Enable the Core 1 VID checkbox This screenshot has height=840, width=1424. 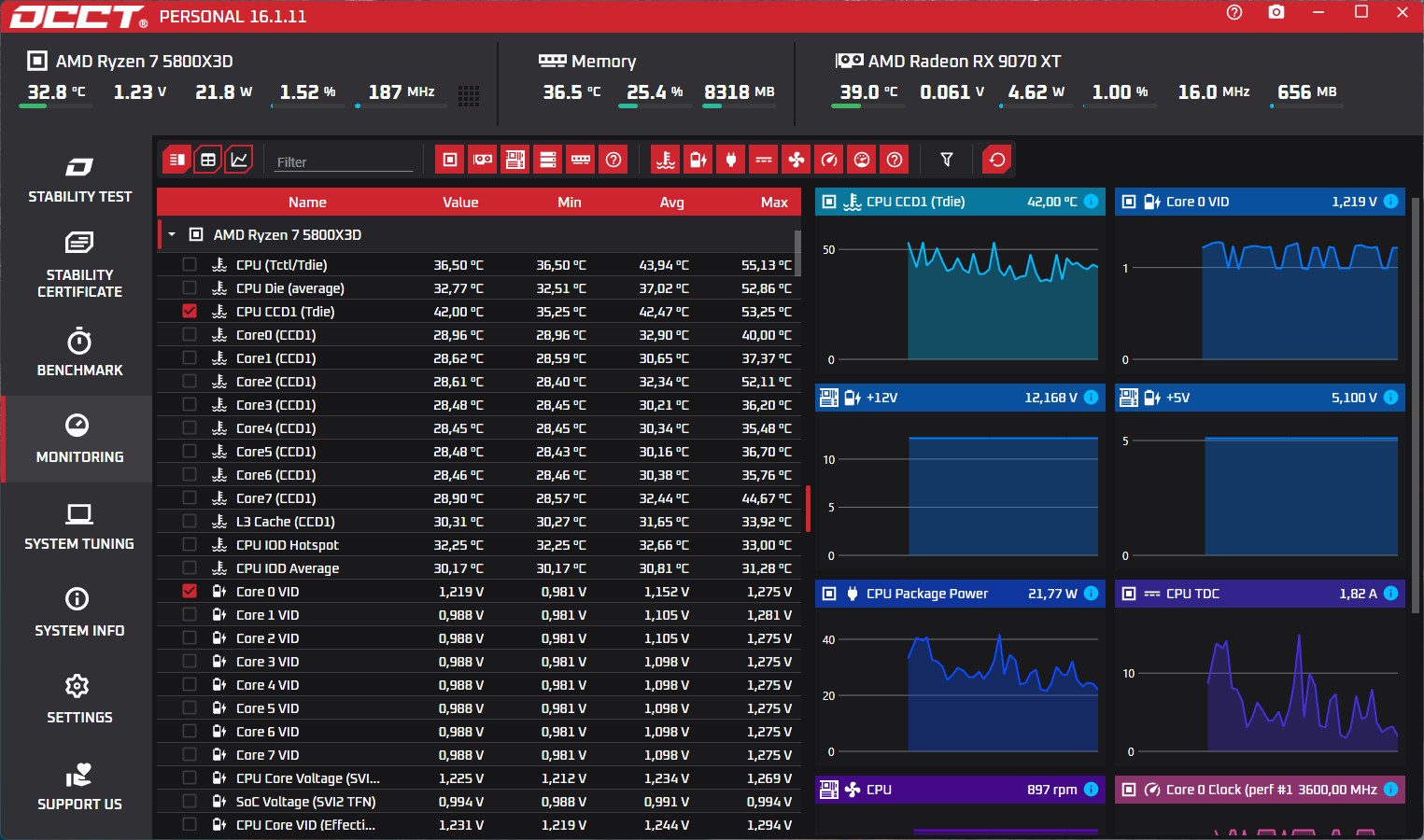pyautogui.click(x=190, y=614)
